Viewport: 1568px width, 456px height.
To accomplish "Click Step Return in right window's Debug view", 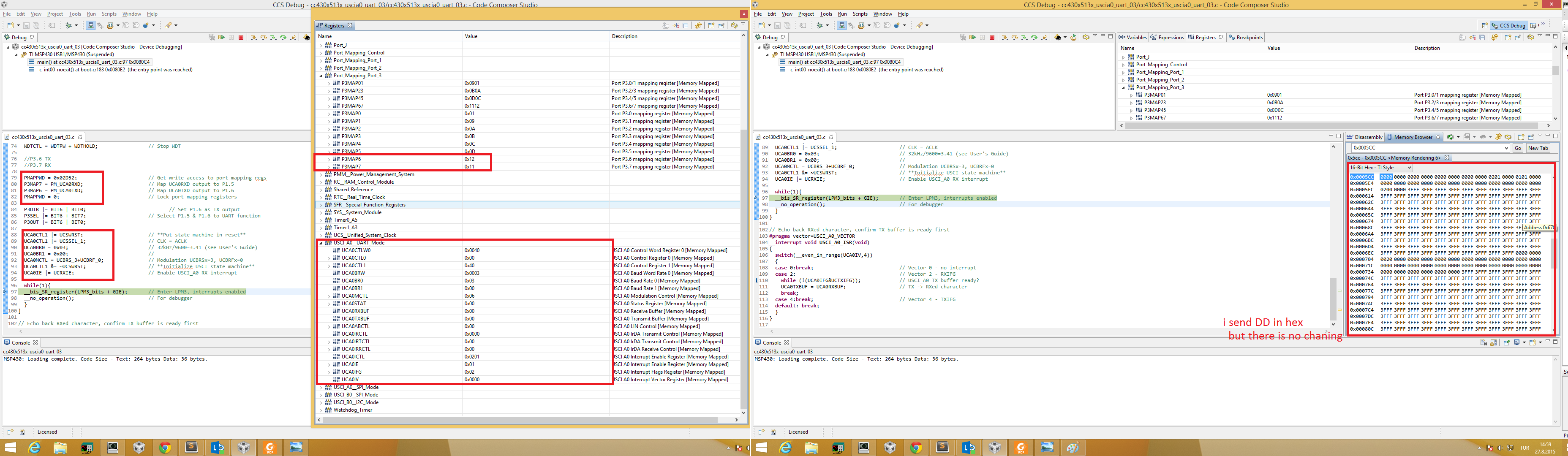I will (x=1044, y=37).
